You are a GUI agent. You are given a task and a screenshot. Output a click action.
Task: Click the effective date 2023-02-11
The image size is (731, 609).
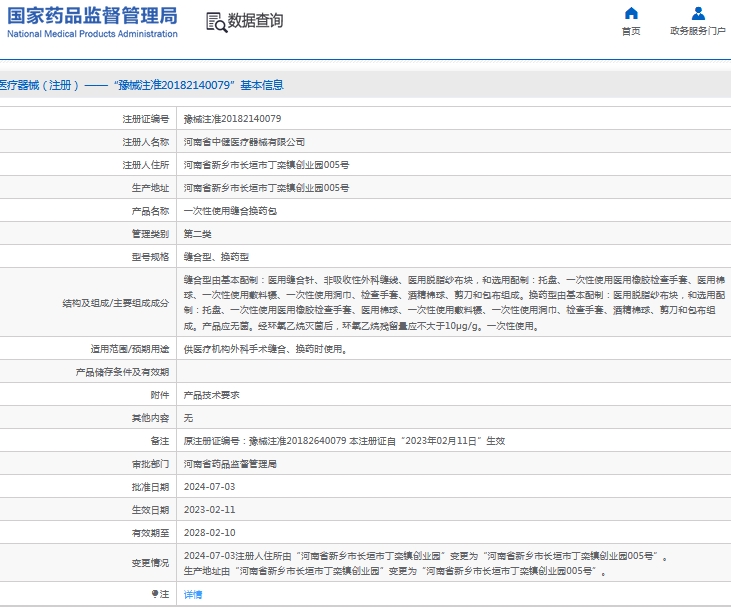(x=209, y=510)
